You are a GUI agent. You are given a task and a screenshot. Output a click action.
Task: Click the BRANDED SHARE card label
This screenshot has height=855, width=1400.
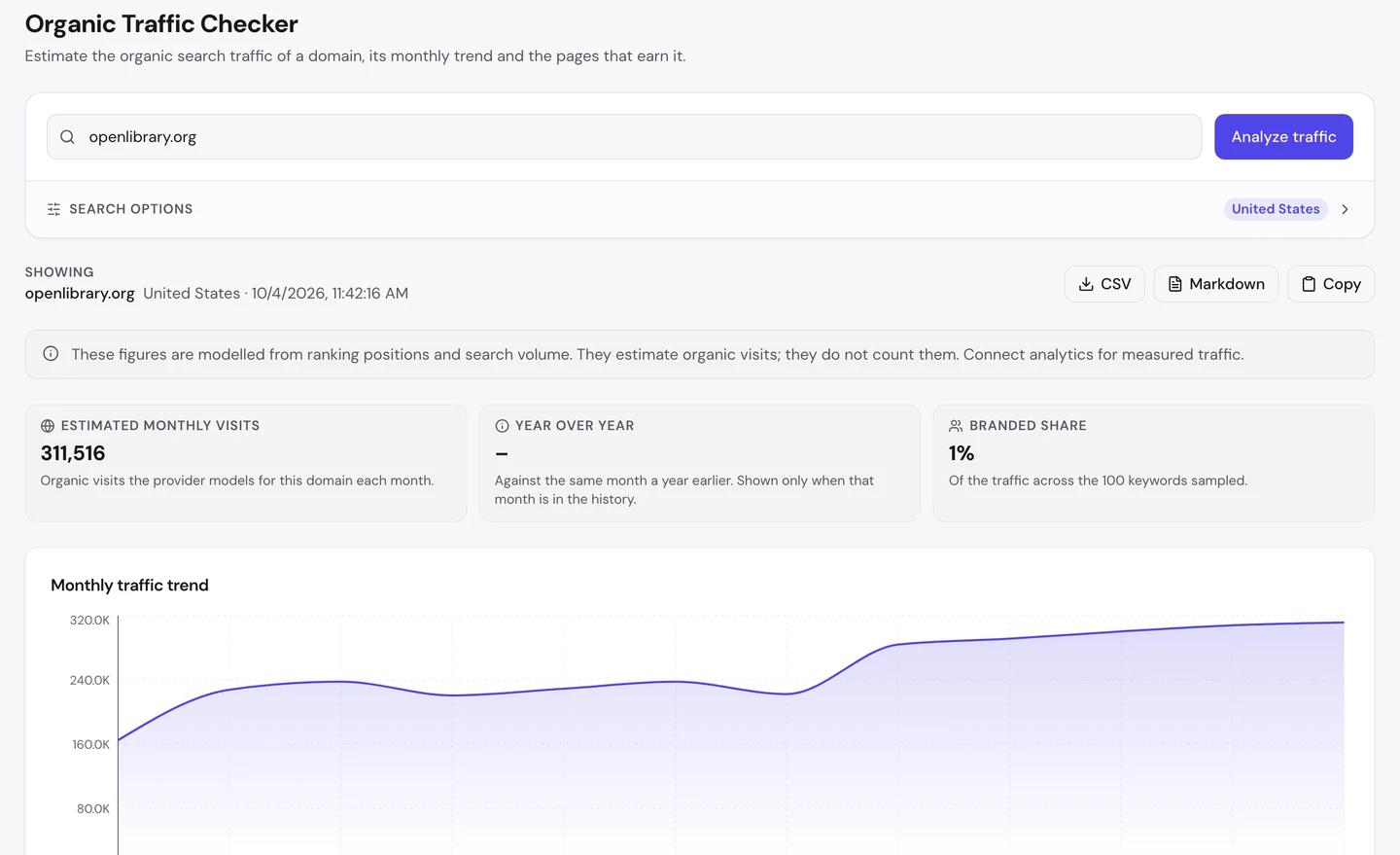click(1028, 426)
